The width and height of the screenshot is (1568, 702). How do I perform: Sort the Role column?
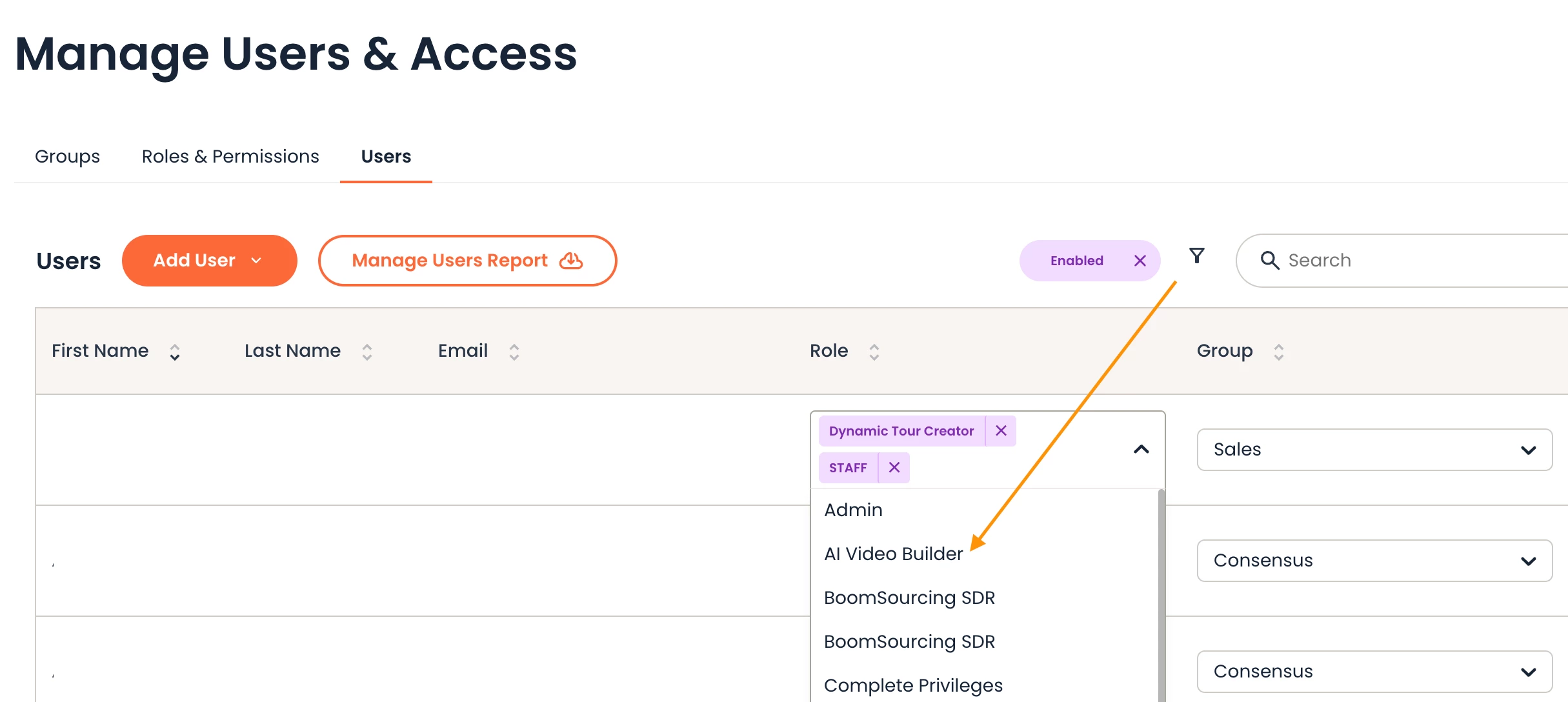tap(874, 352)
